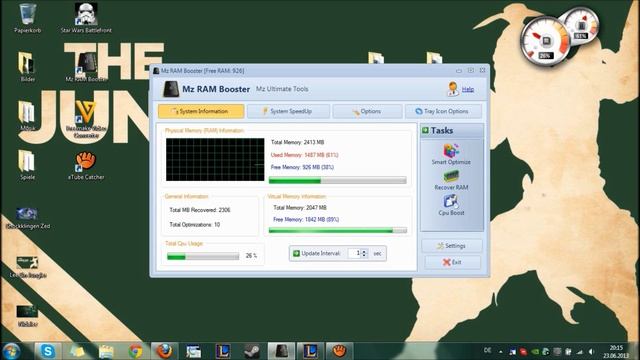Close the Mz RAM Booster window
This screenshot has height=360, width=640.
coord(482,71)
